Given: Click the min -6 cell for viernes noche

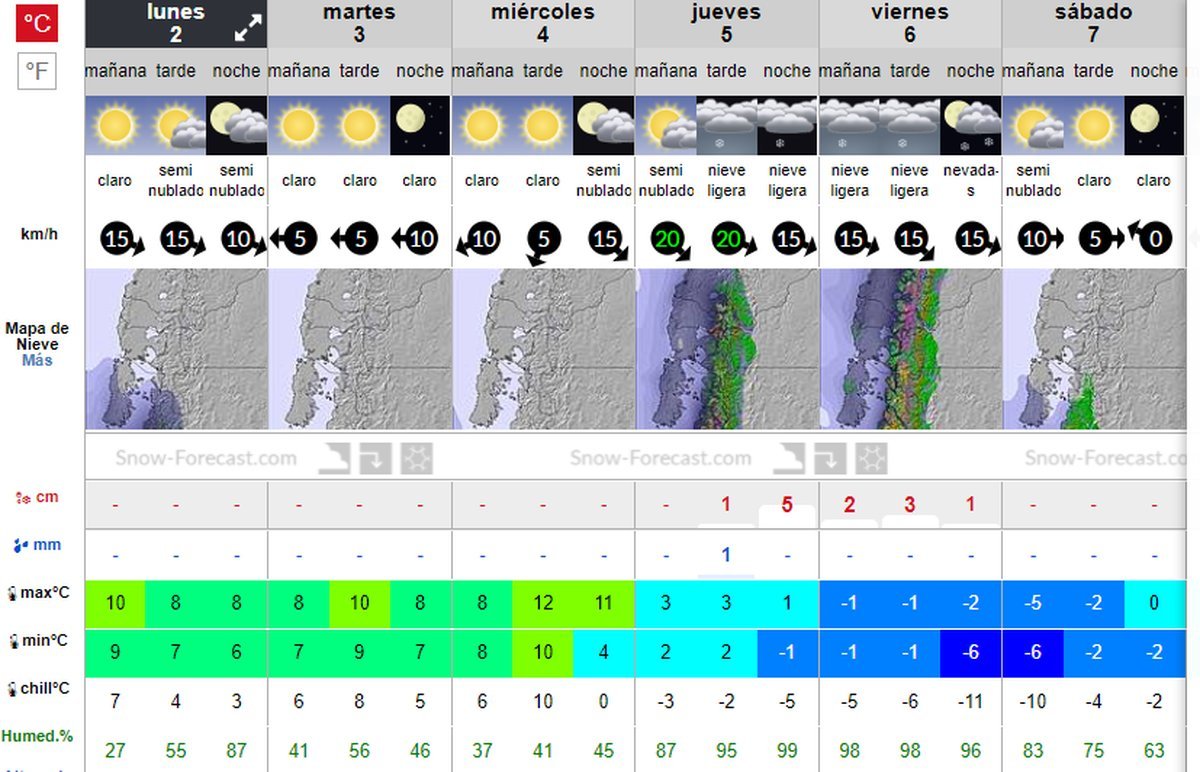Looking at the screenshot, I should [x=971, y=653].
